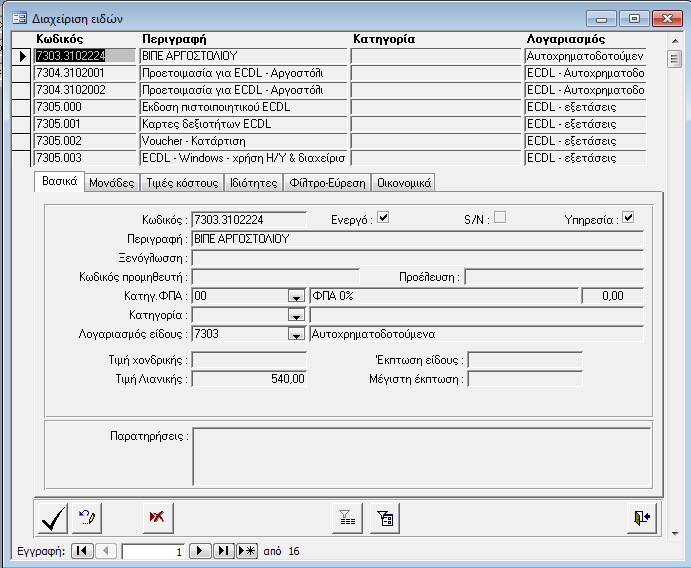Click the Παρατηρήσεις text area
Image resolution: width=691 pixels, height=568 pixels.
420,455
